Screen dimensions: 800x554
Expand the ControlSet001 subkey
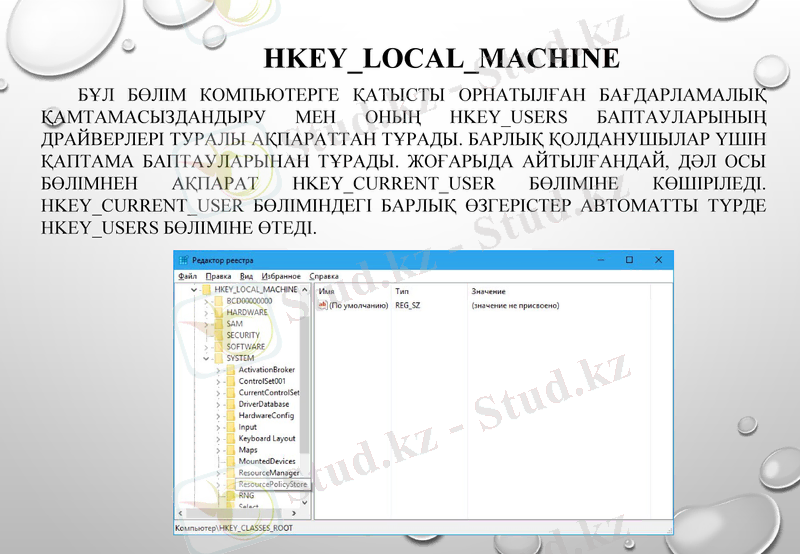coord(218,382)
